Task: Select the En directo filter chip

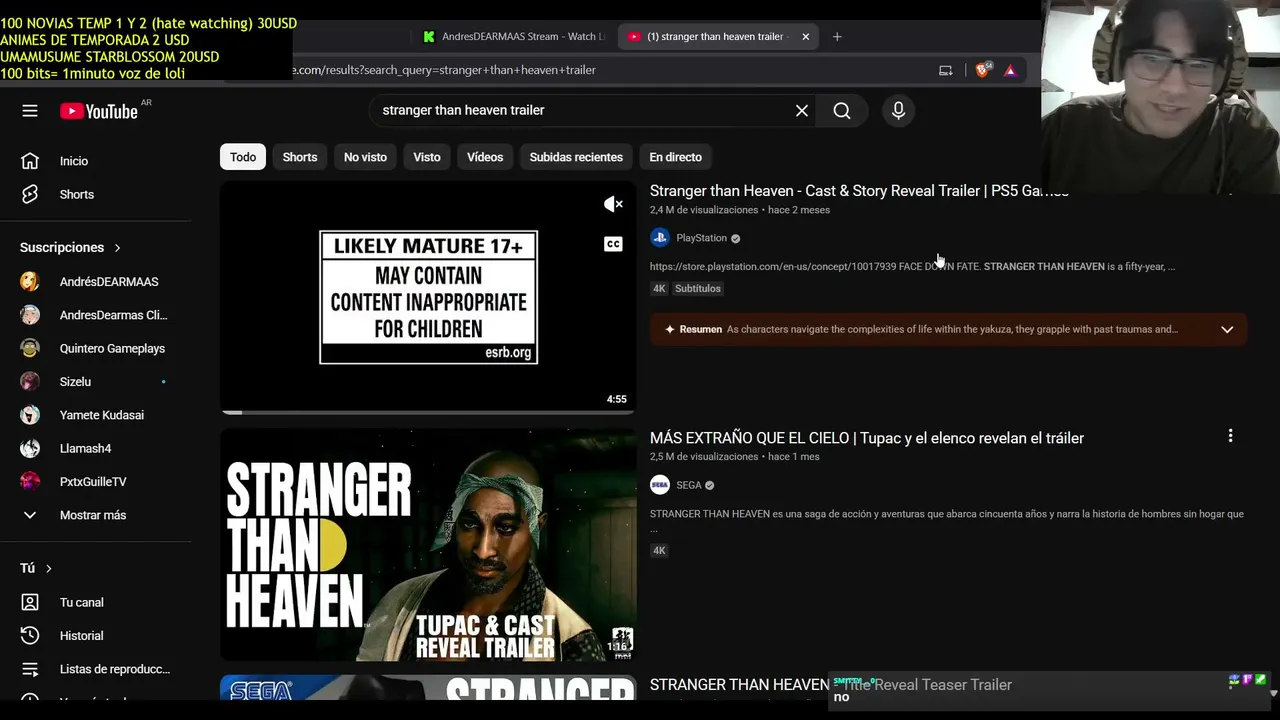Action: click(x=675, y=157)
